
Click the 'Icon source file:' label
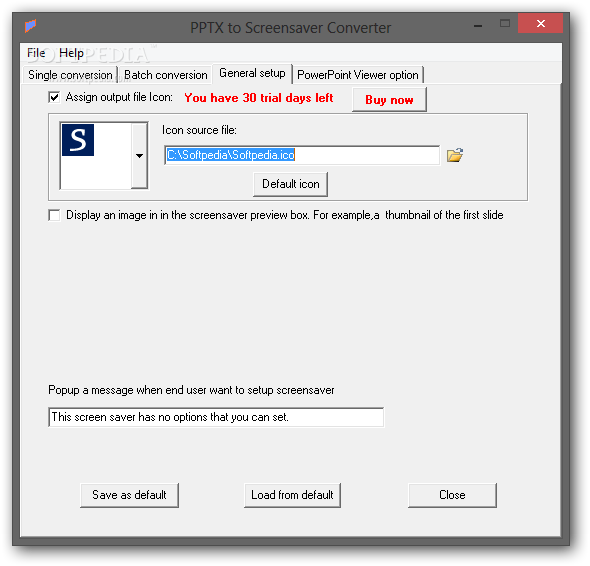199,130
